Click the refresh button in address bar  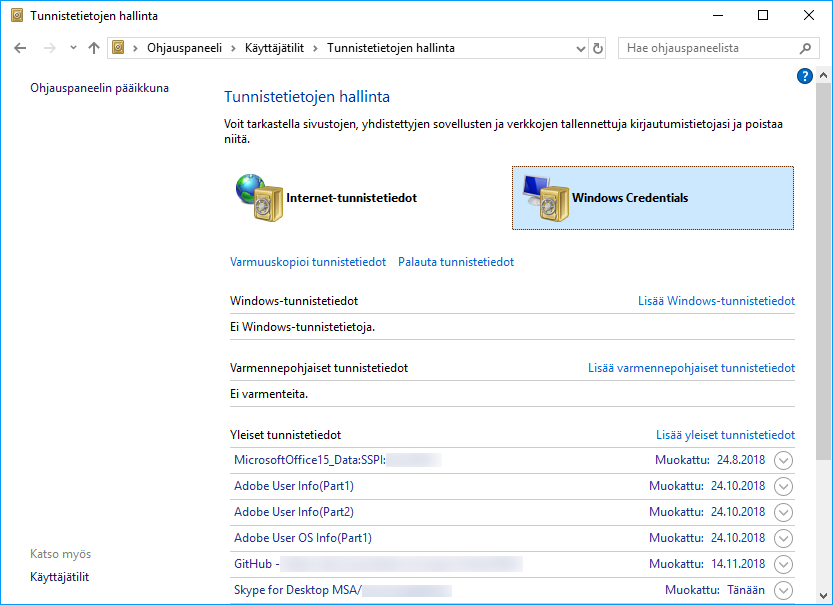pos(598,48)
